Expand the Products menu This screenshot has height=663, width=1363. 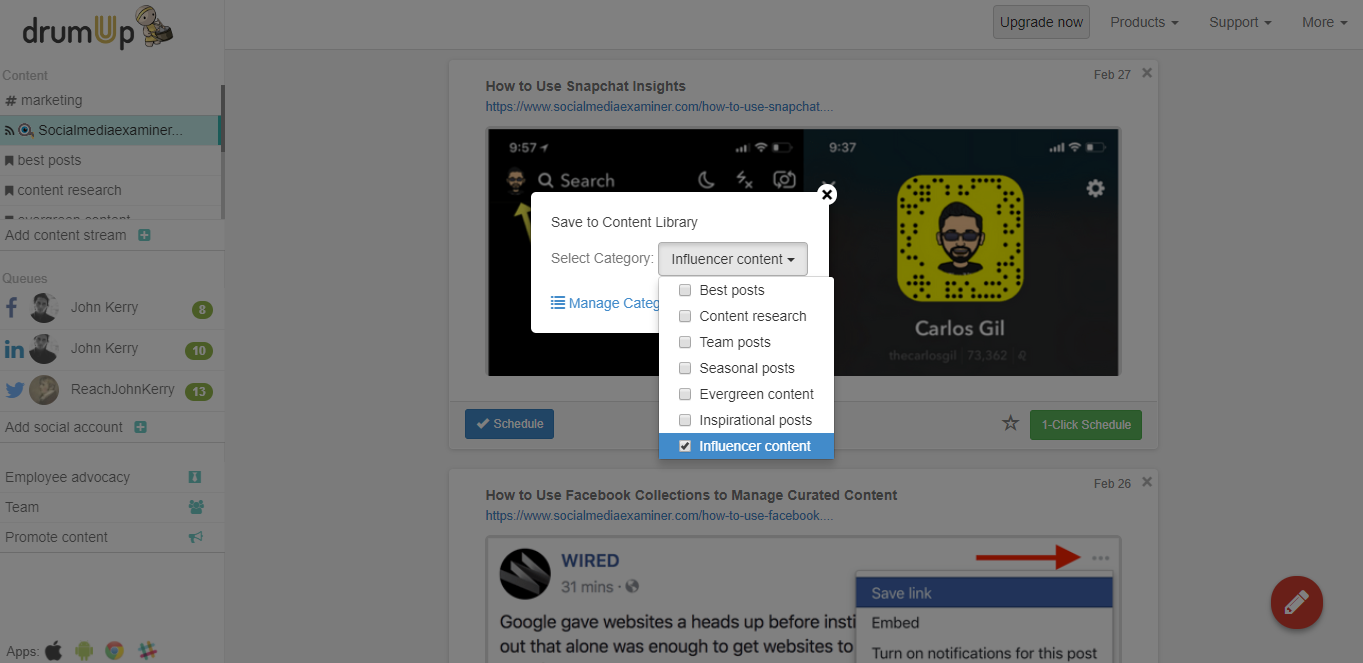pos(1144,22)
